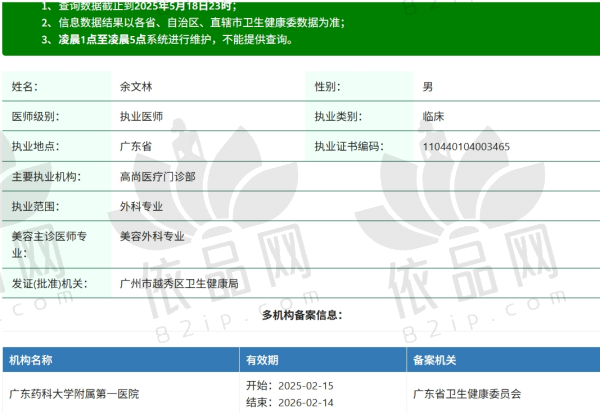The height and width of the screenshot is (413, 600).
Task: Click the 有效期 column header
Action: (262, 360)
